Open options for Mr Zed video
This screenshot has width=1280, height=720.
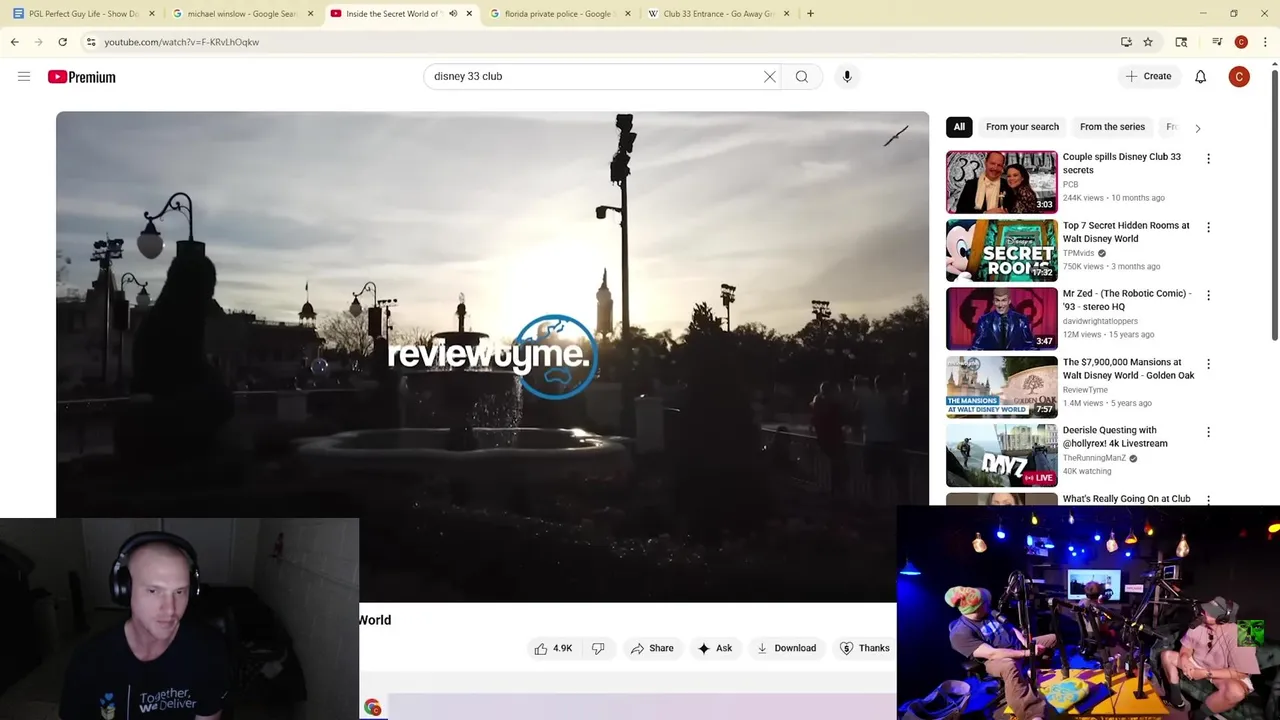point(1208,296)
